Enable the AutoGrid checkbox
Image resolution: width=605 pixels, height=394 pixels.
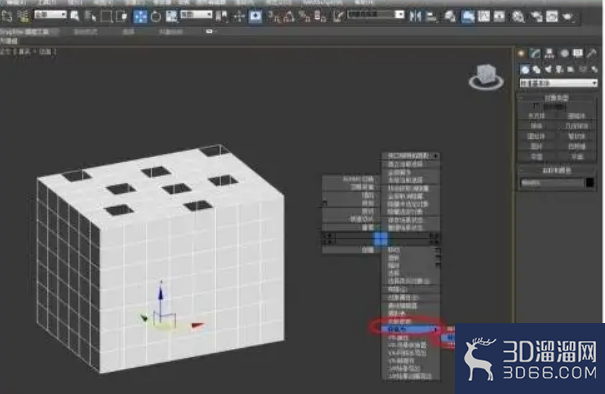pyautogui.click(x=536, y=106)
